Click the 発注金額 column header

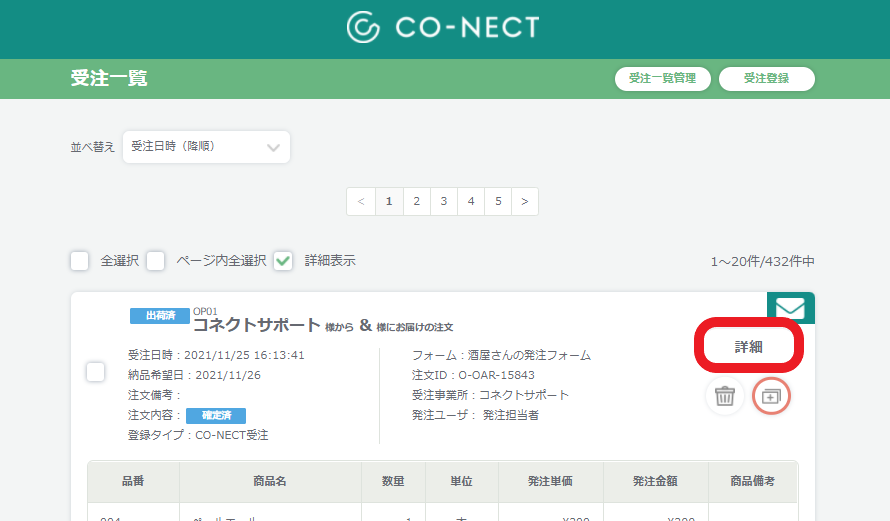[x=656, y=481]
